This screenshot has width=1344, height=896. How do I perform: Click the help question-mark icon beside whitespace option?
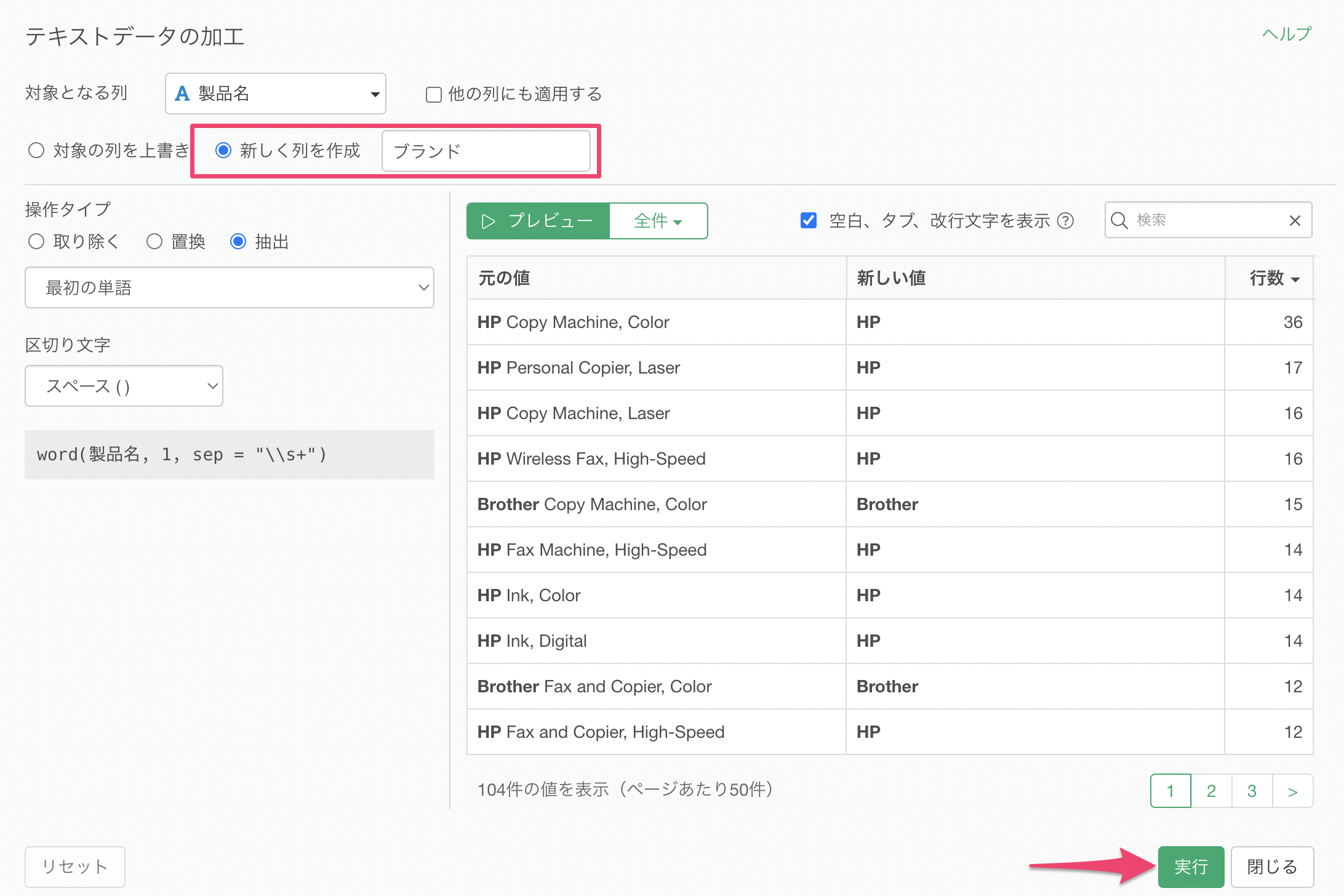(1065, 220)
